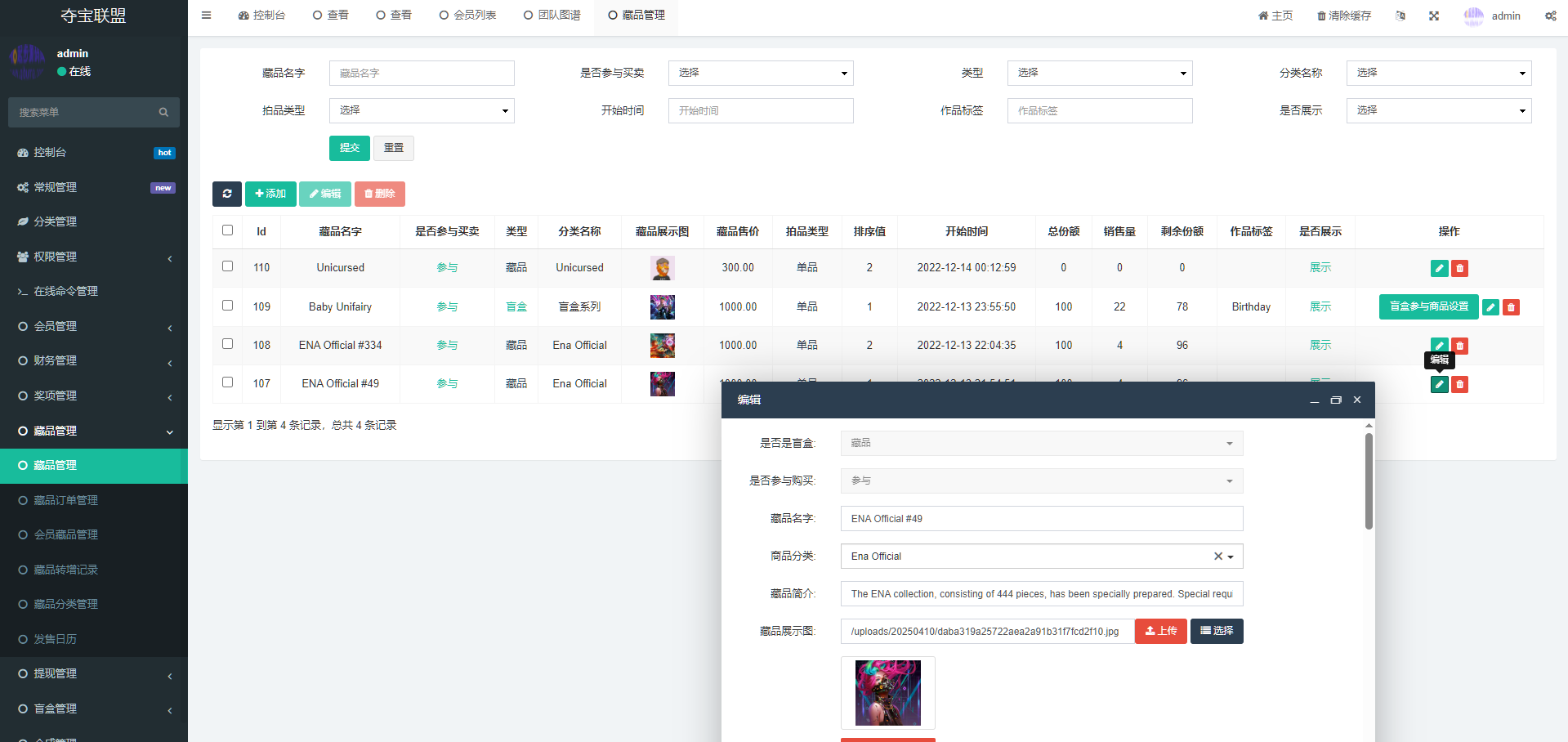Click the dark 选择 button in the dialog
This screenshot has height=742, width=1568.
(1217, 632)
